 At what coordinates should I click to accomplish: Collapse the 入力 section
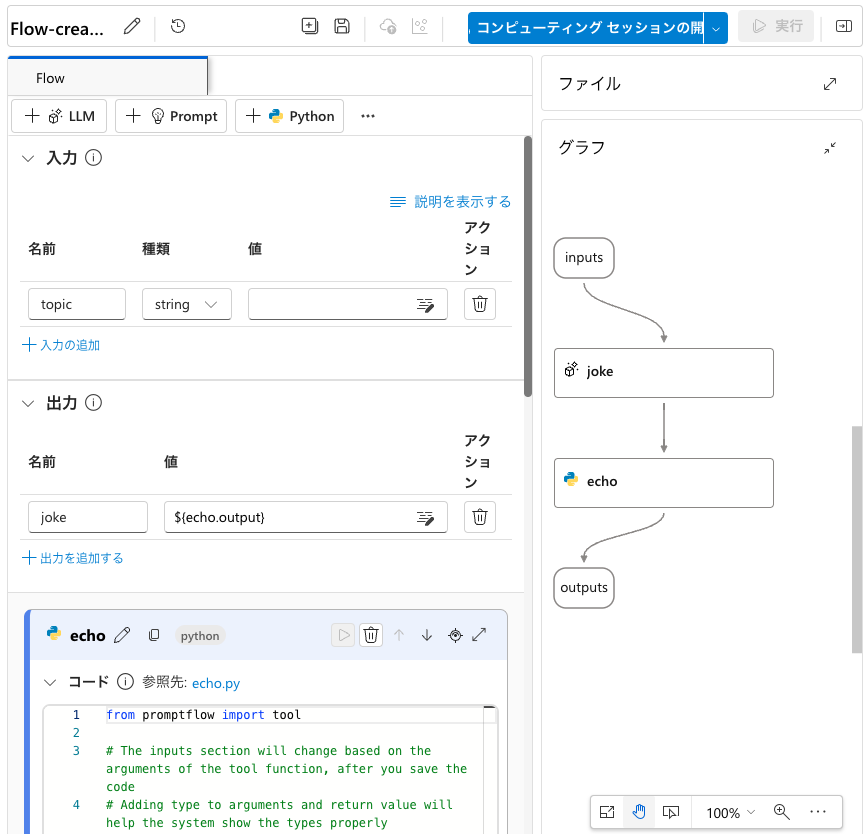[x=28, y=158]
